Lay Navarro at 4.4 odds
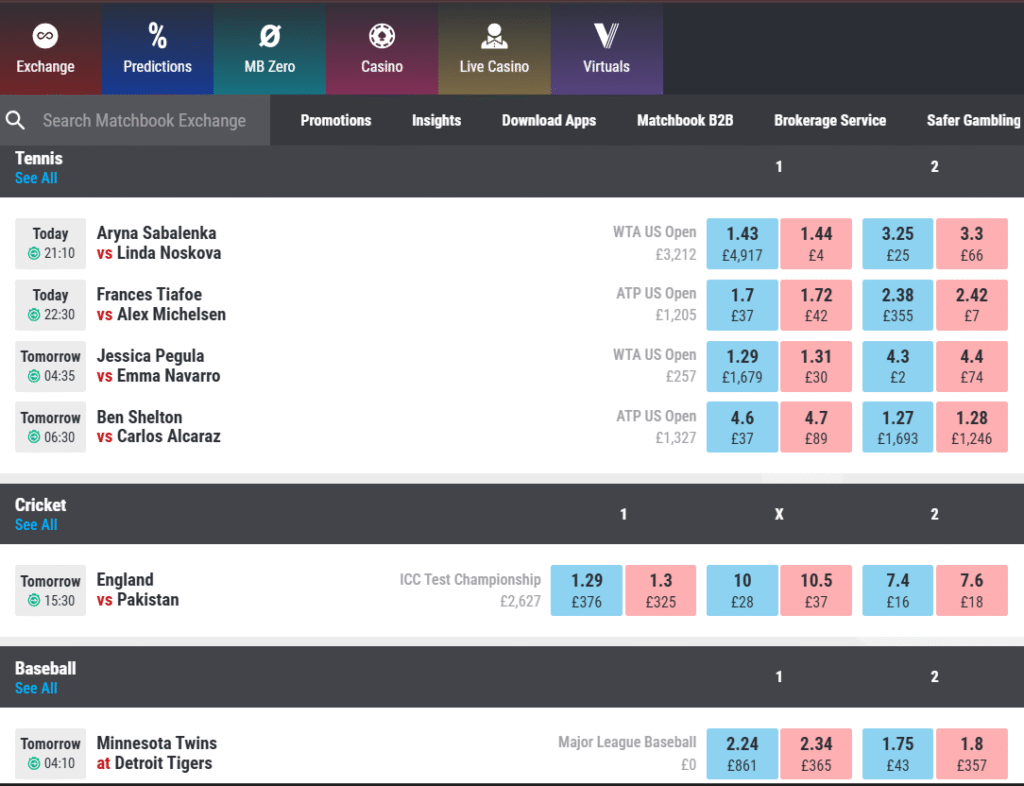The image size is (1024, 786). [x=971, y=366]
